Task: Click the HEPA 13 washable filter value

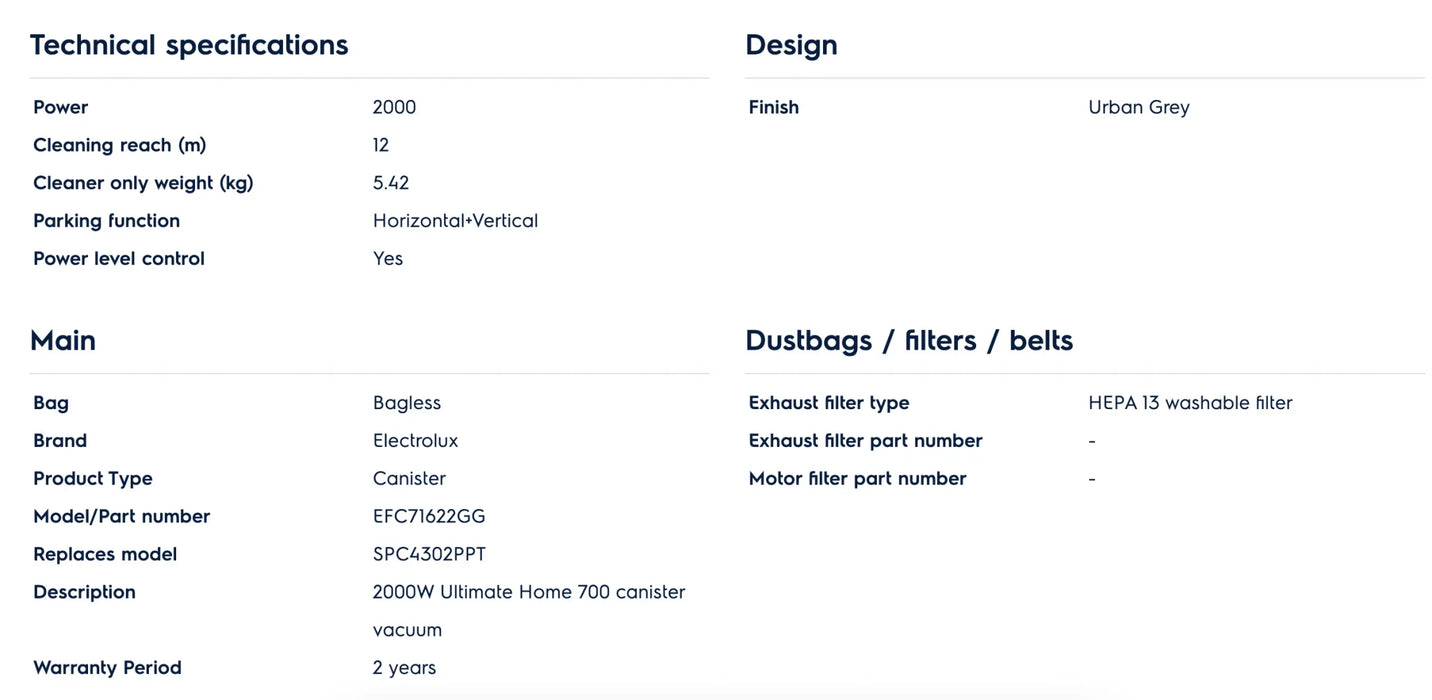Action: pyautogui.click(x=1190, y=403)
